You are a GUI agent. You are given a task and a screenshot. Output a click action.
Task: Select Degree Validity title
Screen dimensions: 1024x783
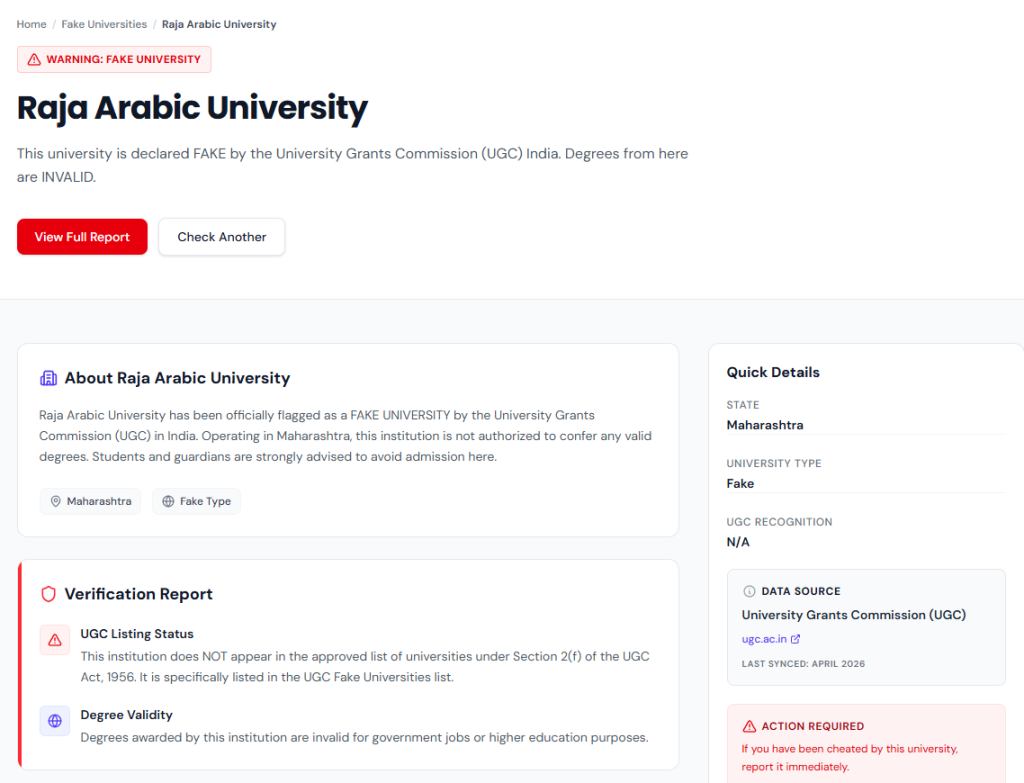point(127,714)
